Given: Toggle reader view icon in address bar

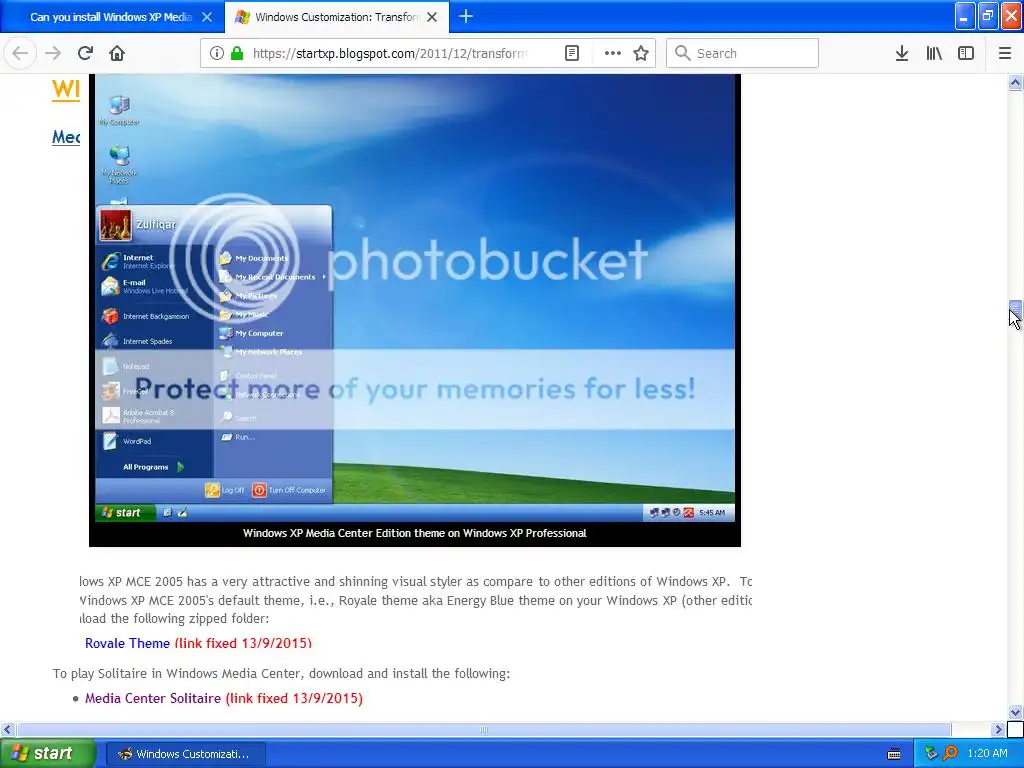Looking at the screenshot, I should [x=571, y=53].
